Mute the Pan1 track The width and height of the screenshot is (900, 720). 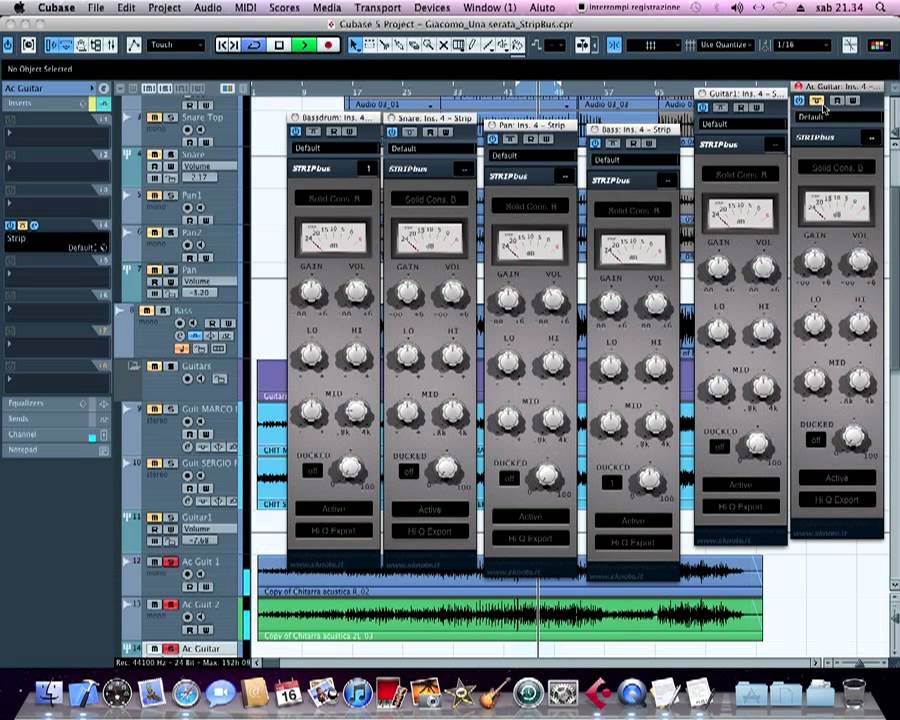[x=154, y=195]
